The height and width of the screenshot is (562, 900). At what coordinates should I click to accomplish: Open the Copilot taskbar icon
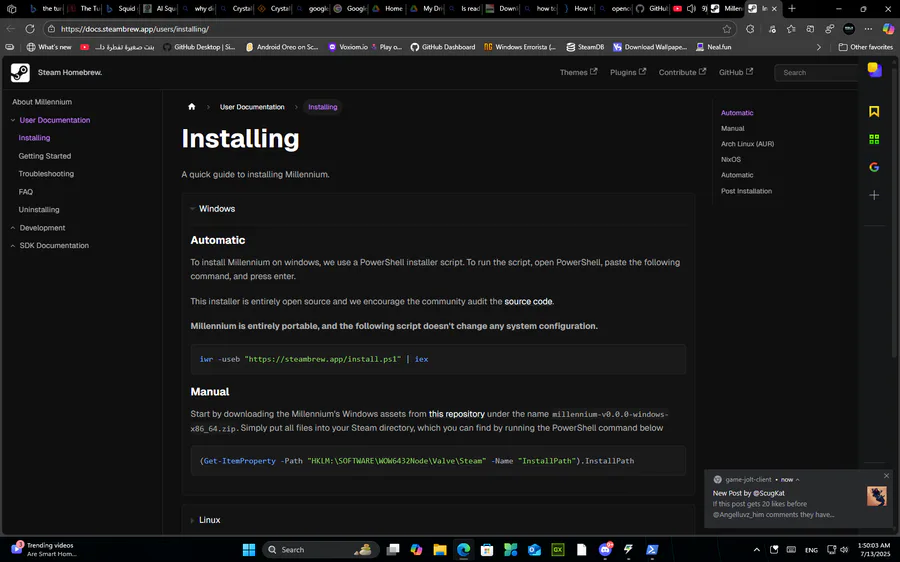416,549
